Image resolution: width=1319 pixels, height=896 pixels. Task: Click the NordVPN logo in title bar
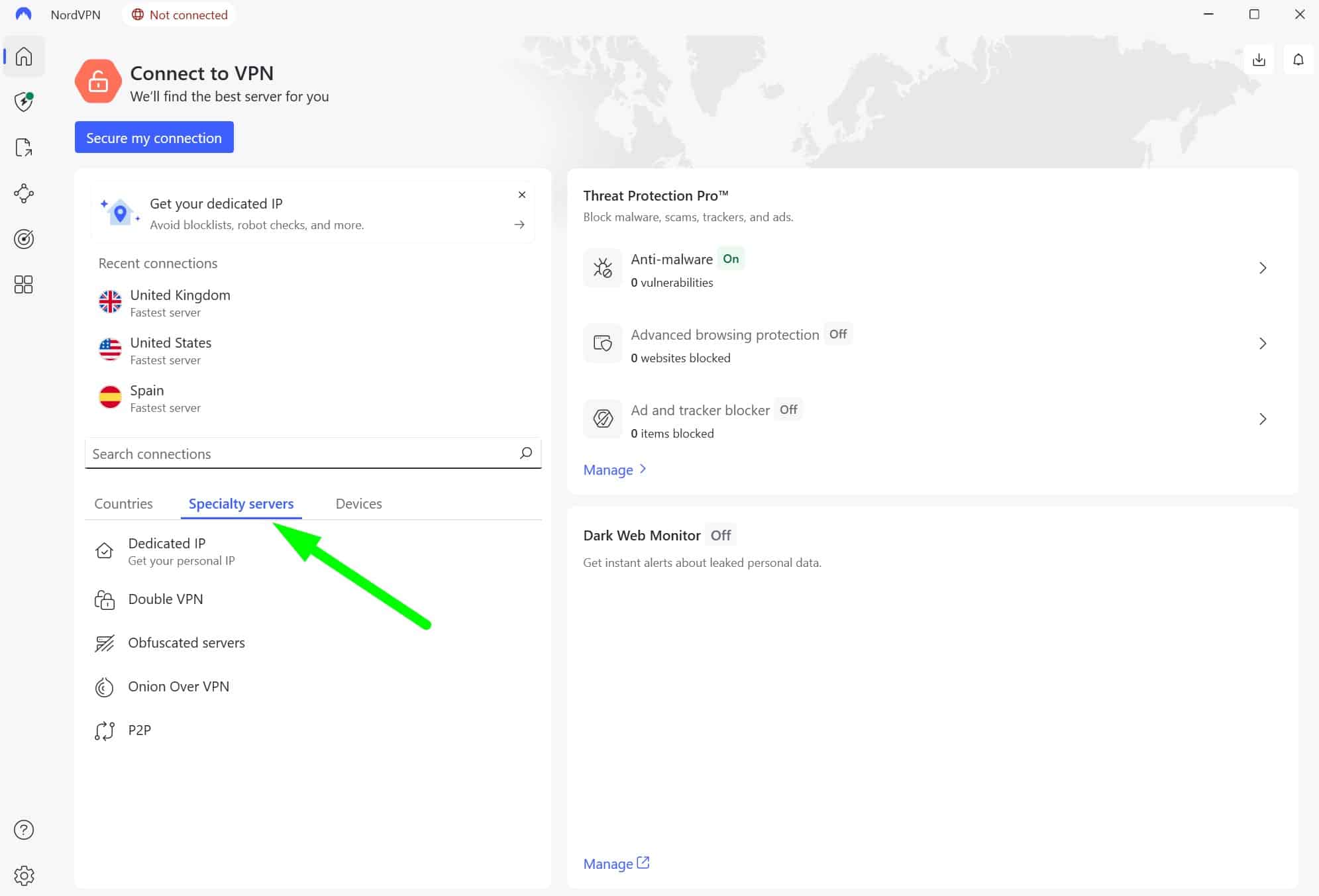click(23, 14)
